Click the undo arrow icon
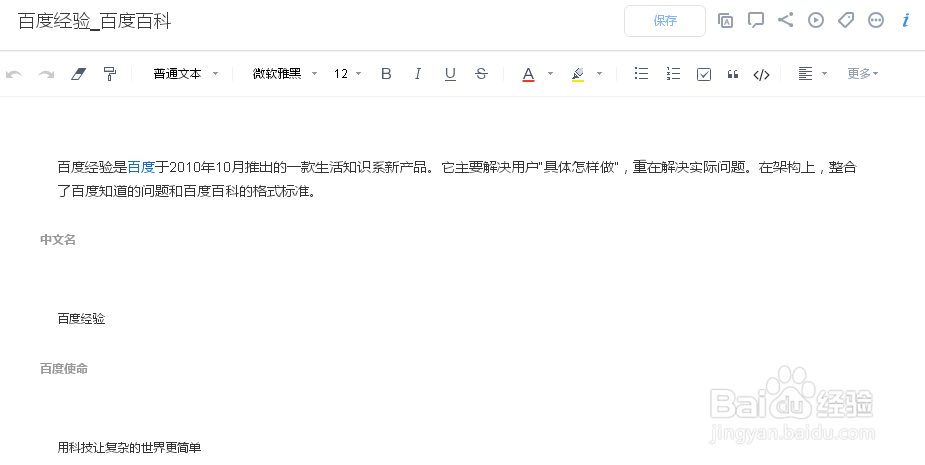Viewport: 925px width, 465px height. [x=14, y=74]
